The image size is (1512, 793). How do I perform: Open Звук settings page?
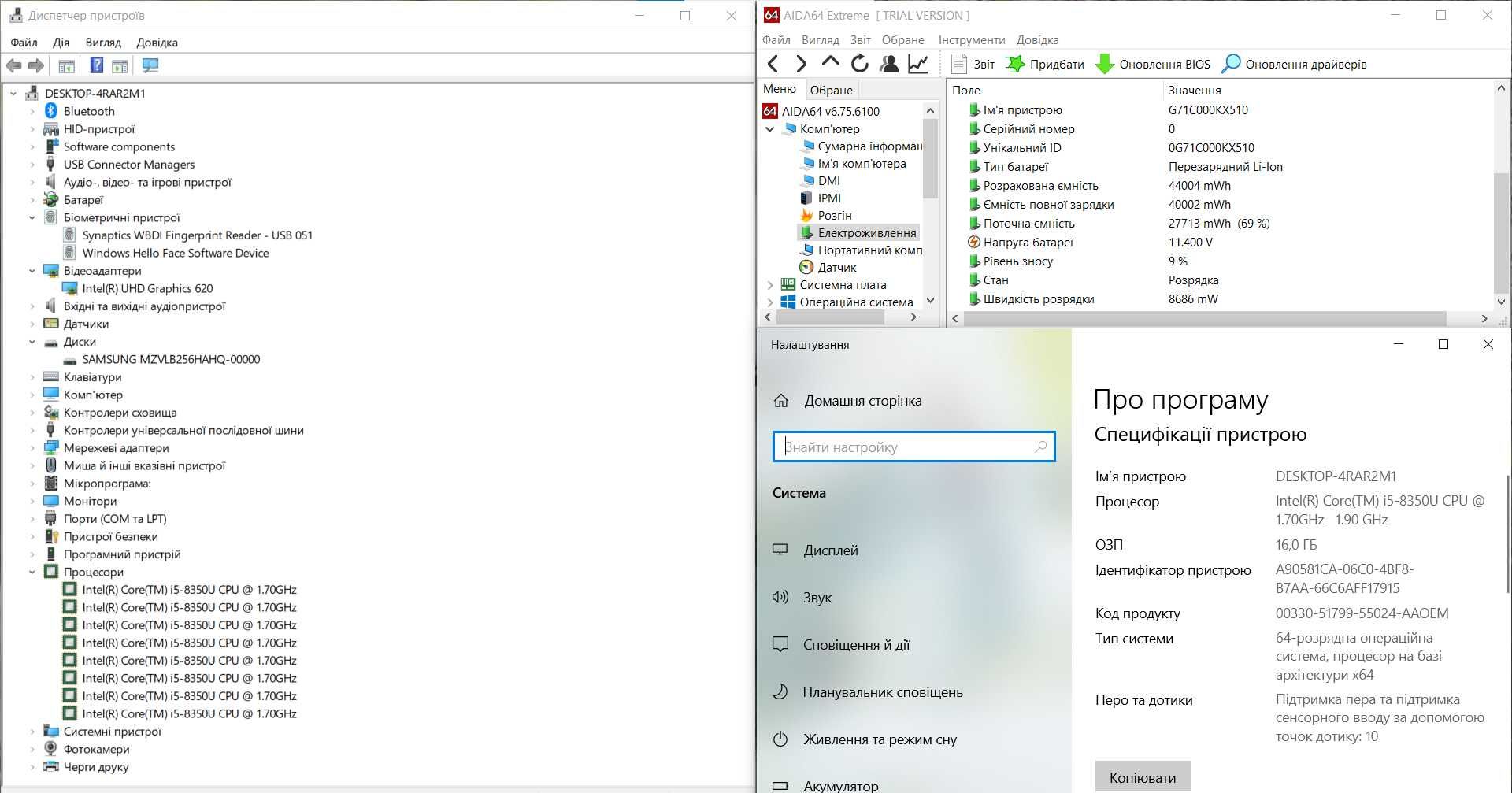817,598
